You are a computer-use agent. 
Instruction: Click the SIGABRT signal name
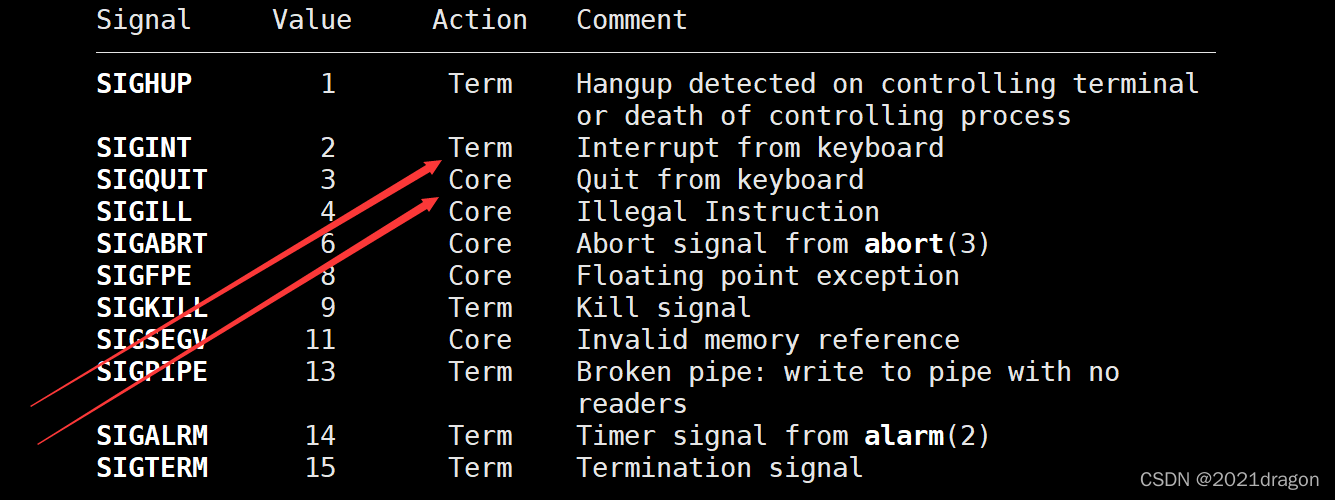pyautogui.click(x=152, y=244)
